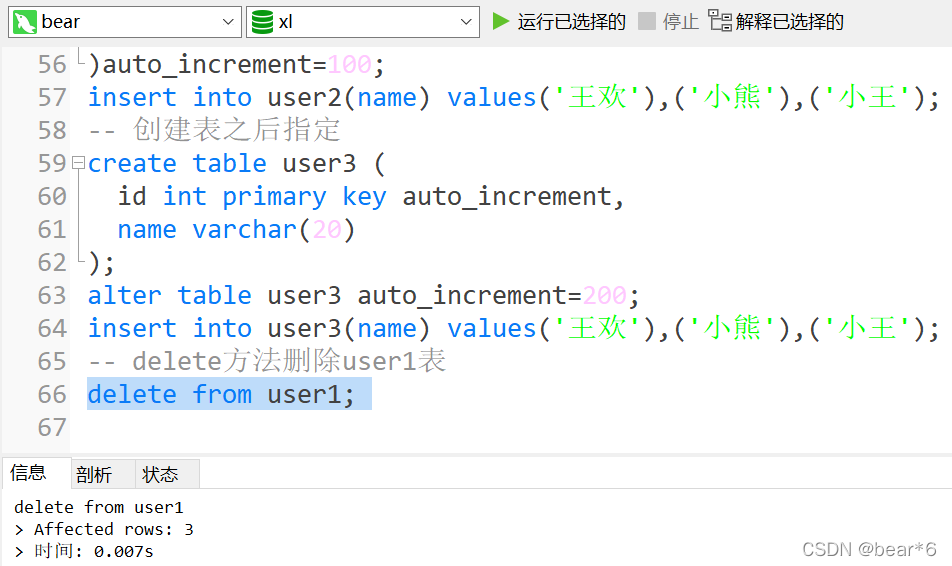Open the xl database dropdown

click(362, 22)
